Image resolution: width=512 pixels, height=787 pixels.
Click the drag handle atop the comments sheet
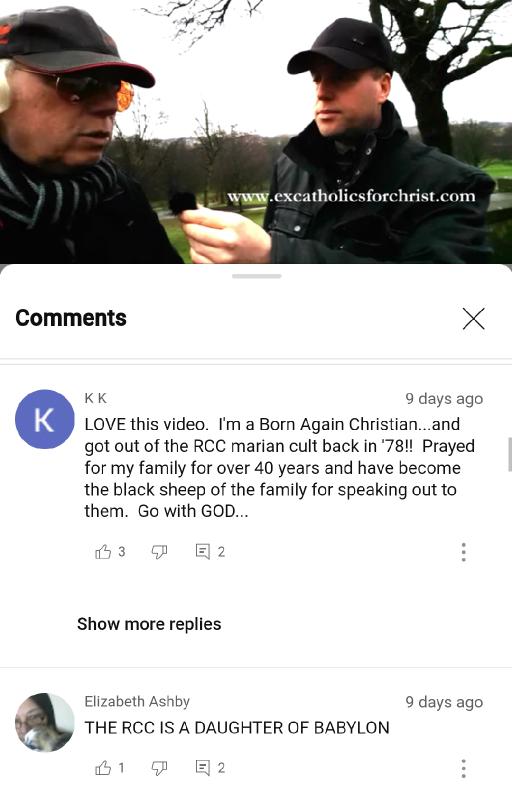tap(257, 276)
